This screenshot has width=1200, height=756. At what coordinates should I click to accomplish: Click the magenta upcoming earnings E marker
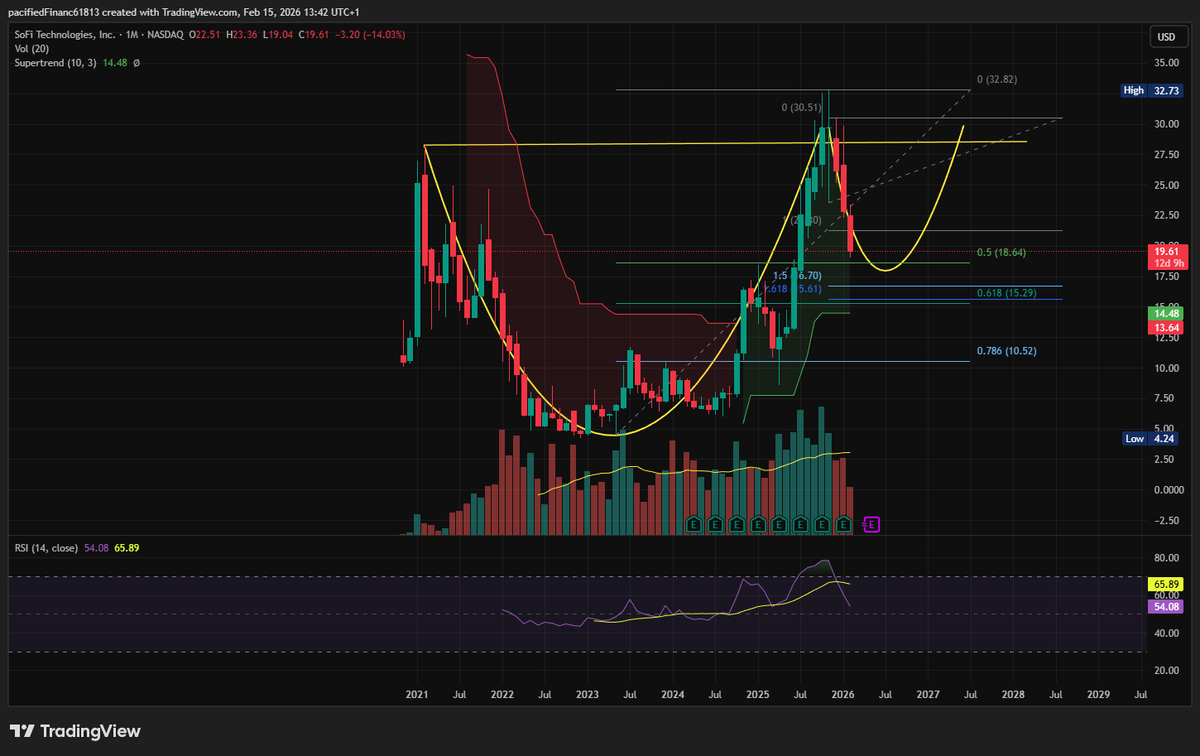tap(872, 523)
